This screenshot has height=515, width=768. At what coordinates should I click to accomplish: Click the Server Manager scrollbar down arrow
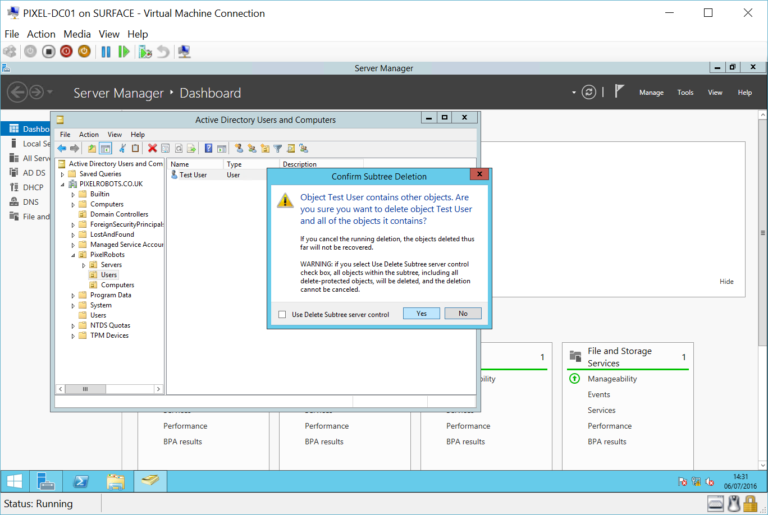point(763,465)
